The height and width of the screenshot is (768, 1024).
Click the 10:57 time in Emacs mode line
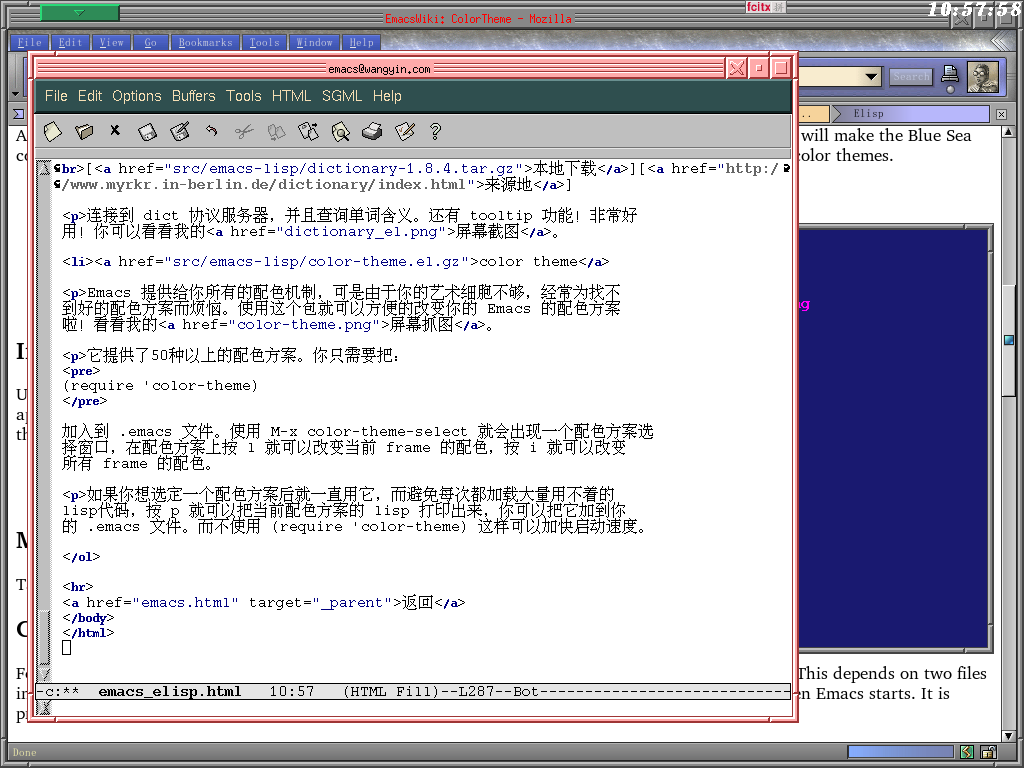pos(291,692)
